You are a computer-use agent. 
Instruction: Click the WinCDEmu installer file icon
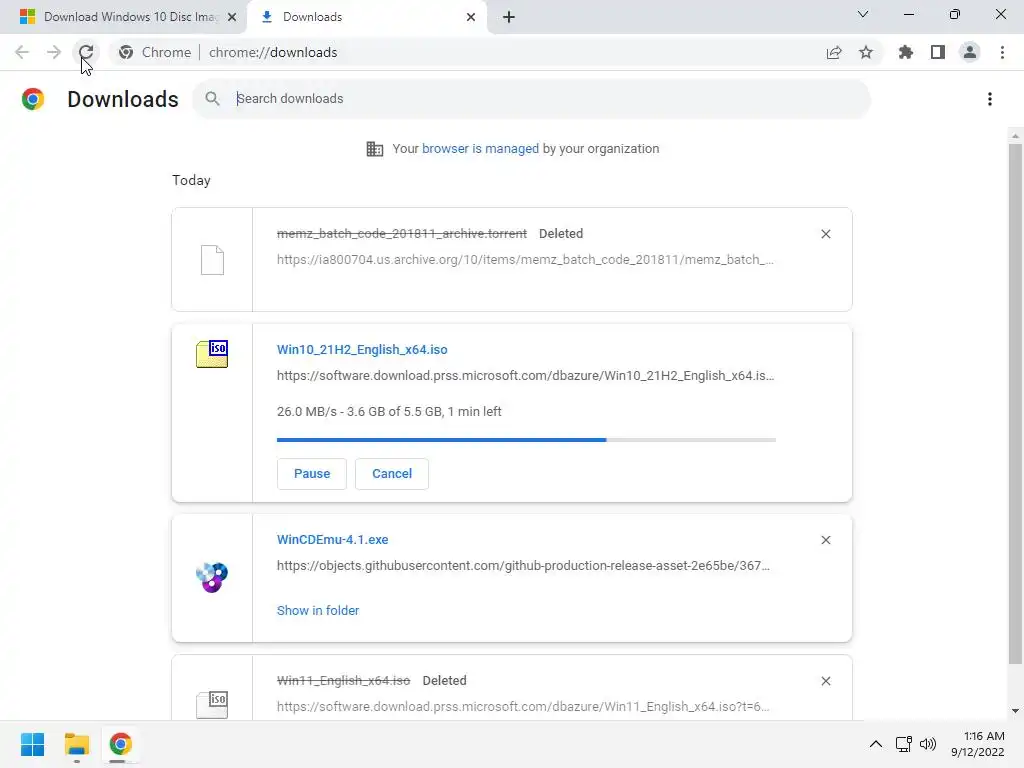pos(212,577)
